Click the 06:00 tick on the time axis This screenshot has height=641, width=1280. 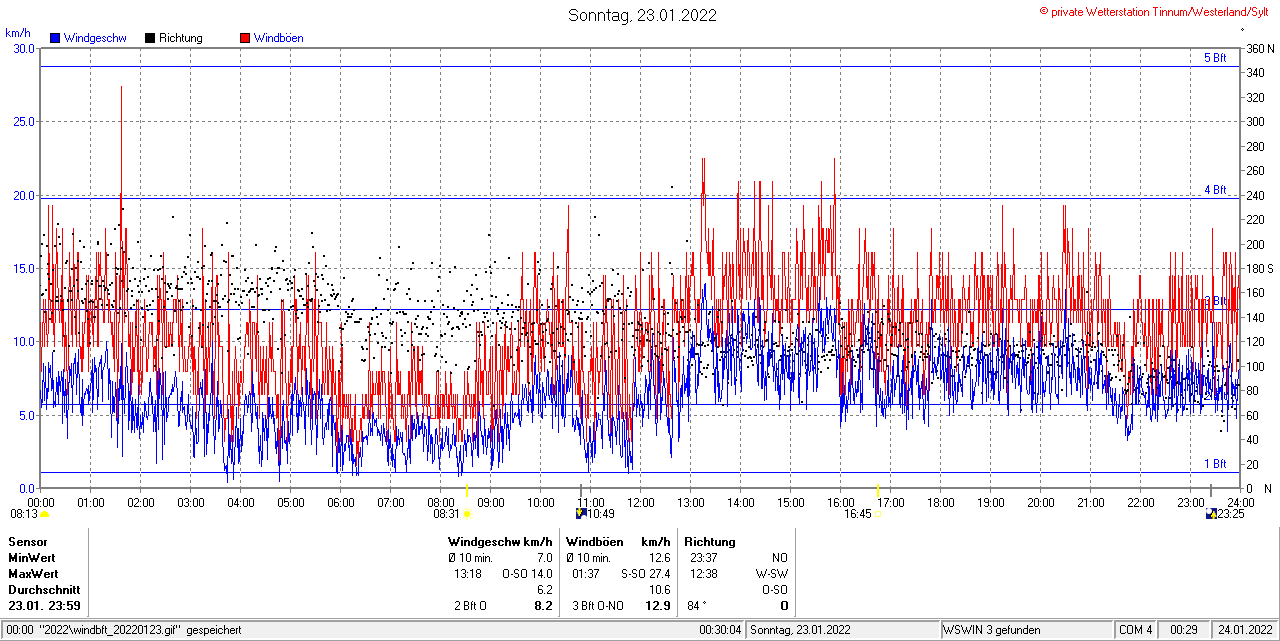tap(340, 502)
